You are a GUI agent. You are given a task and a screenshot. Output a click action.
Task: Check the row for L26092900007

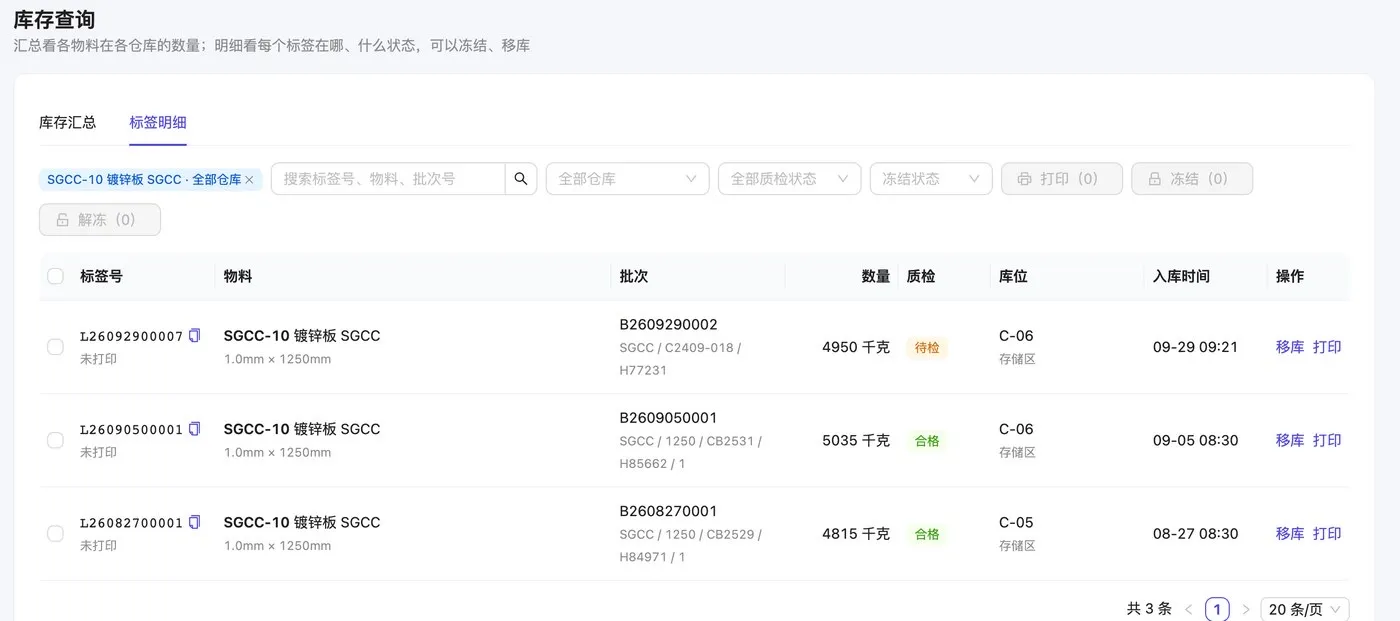pyautogui.click(x=55, y=347)
